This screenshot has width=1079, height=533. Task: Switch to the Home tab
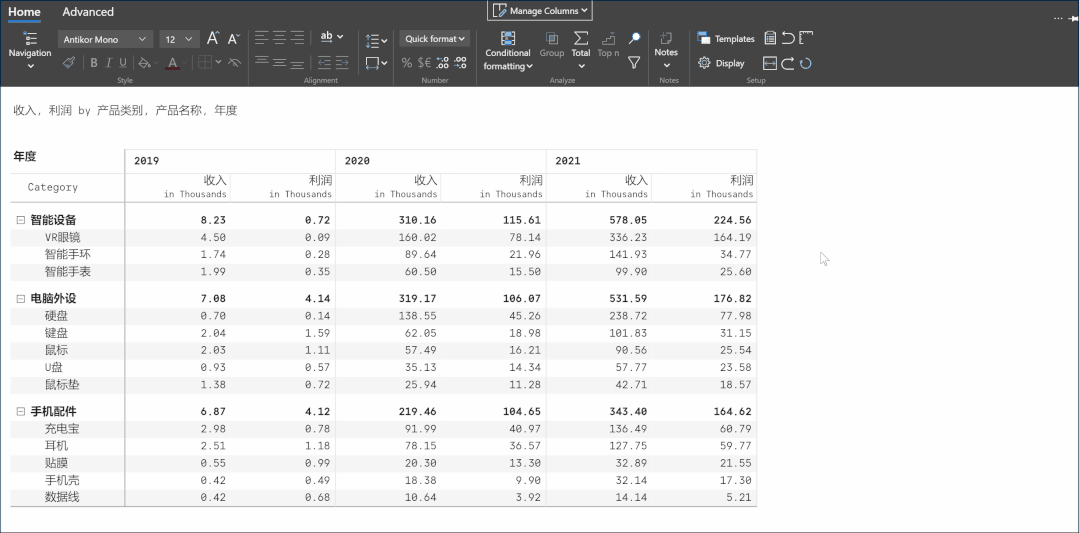click(x=24, y=12)
